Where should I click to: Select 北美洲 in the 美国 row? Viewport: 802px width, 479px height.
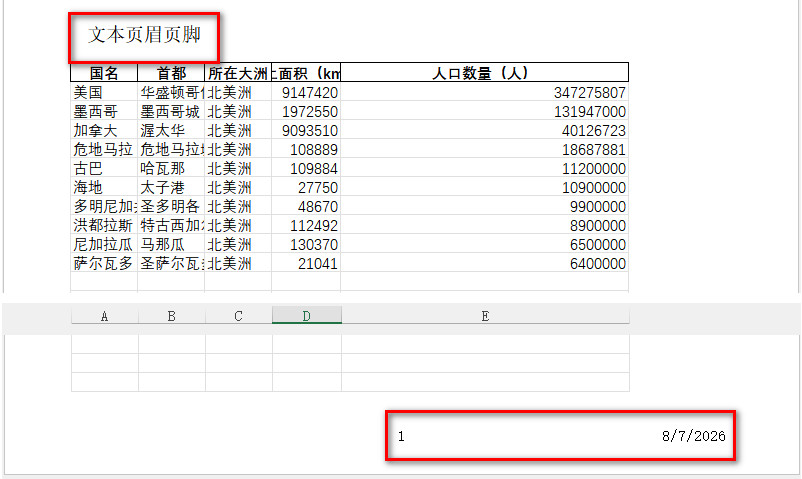click(x=238, y=93)
